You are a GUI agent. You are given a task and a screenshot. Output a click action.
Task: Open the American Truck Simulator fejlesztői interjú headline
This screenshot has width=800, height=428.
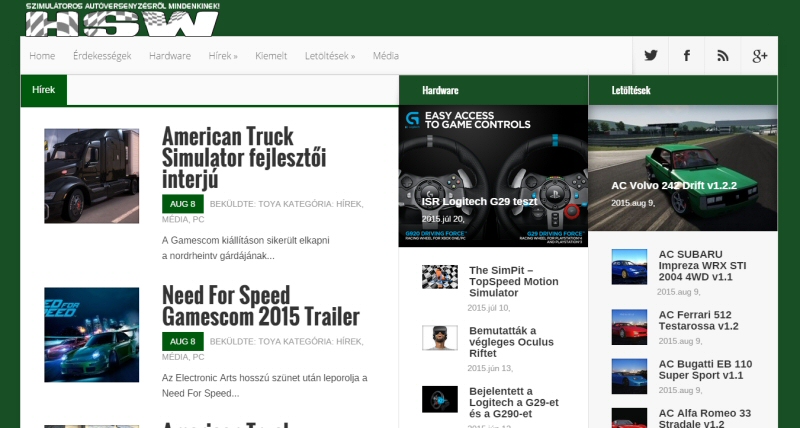coord(244,157)
